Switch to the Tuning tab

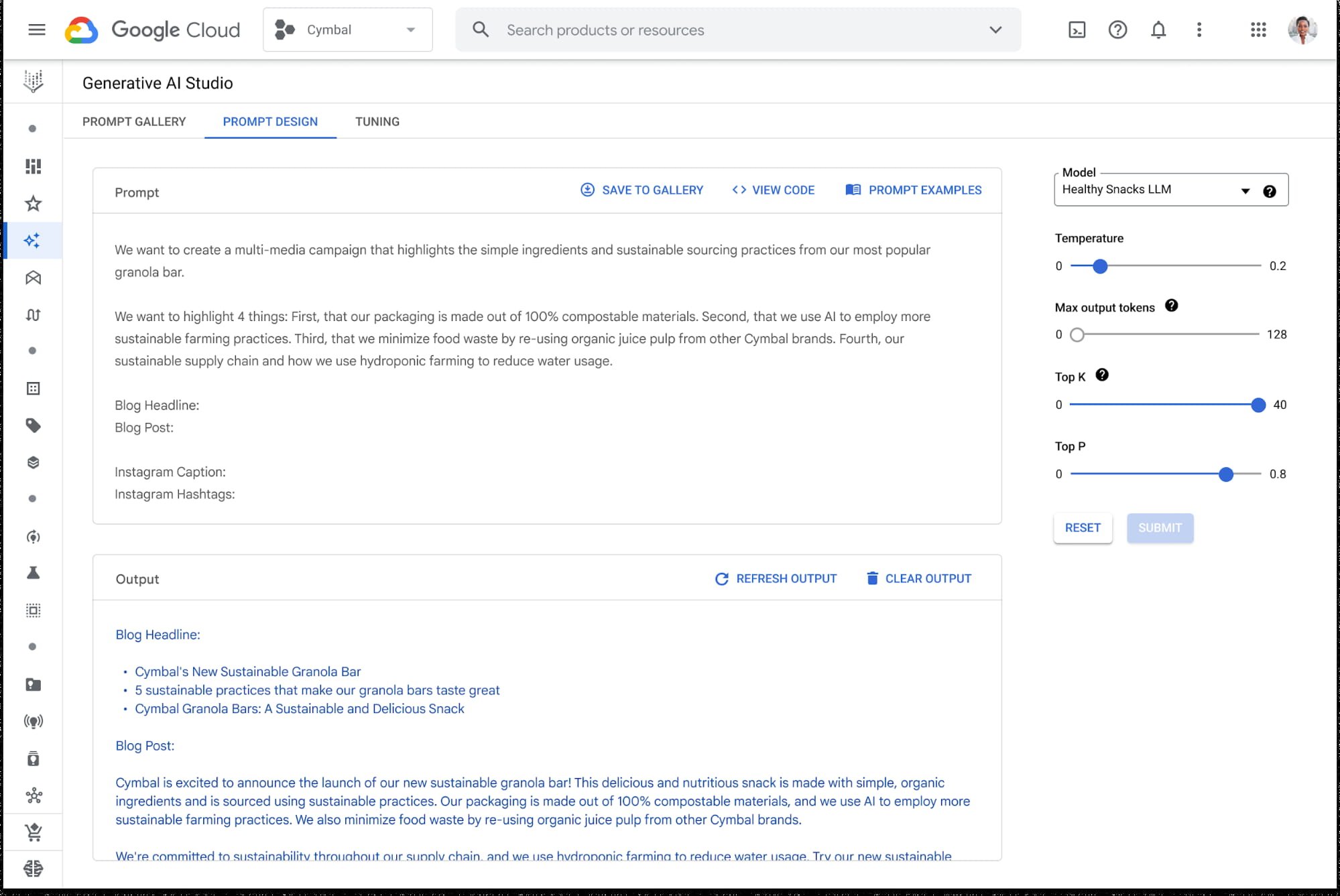377,121
